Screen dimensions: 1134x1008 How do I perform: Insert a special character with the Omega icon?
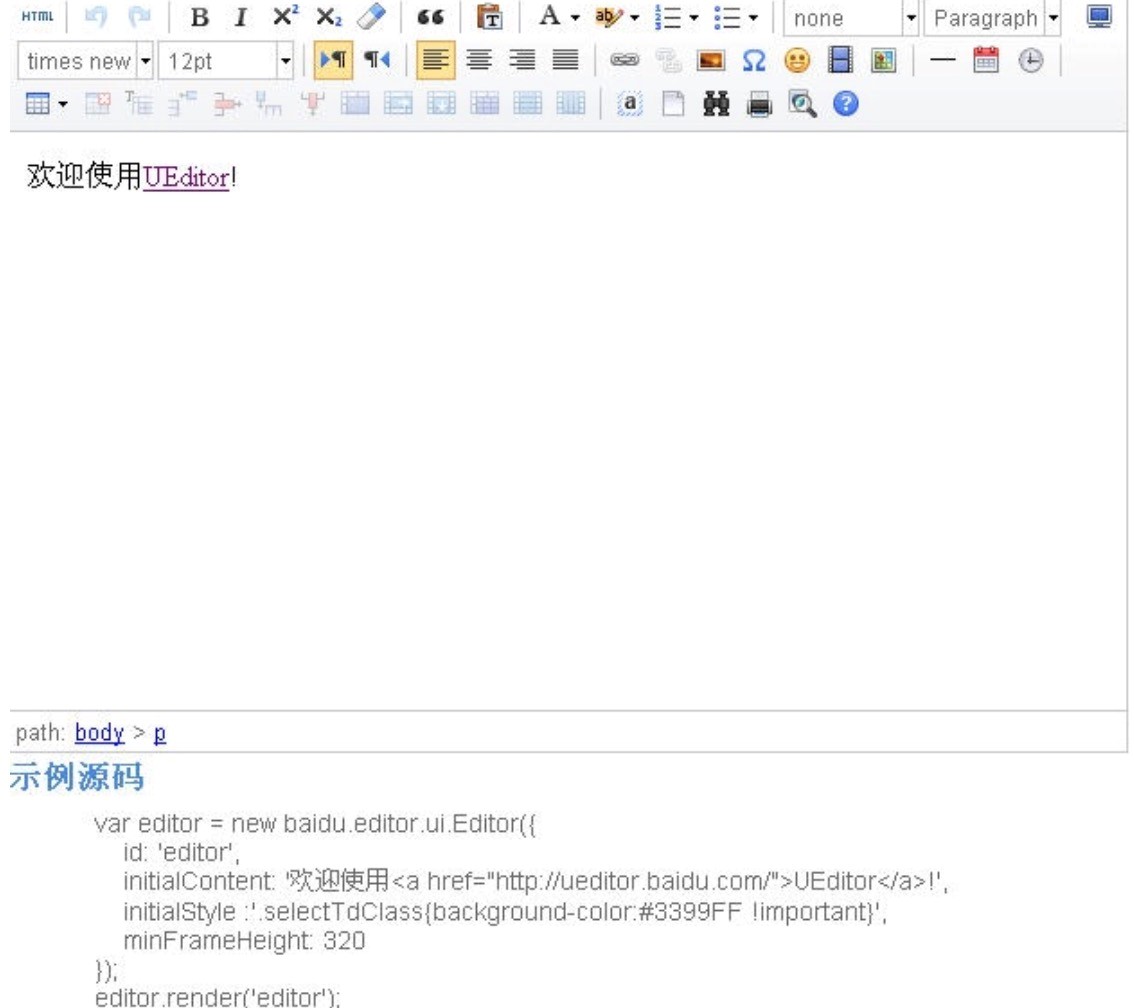click(754, 60)
